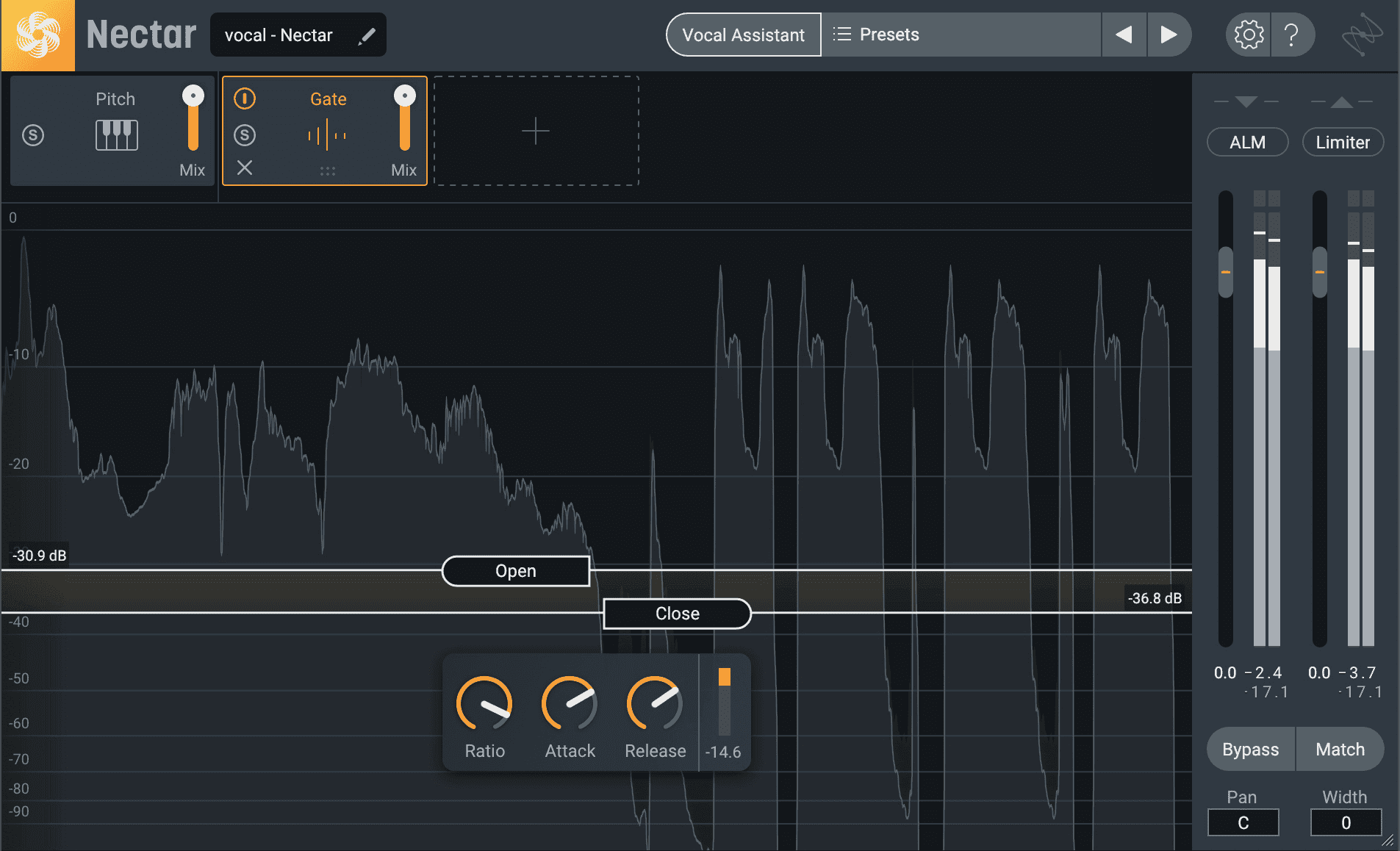1400x851 pixels.
Task: Select the Gate module waveform icon
Action: coord(327,135)
